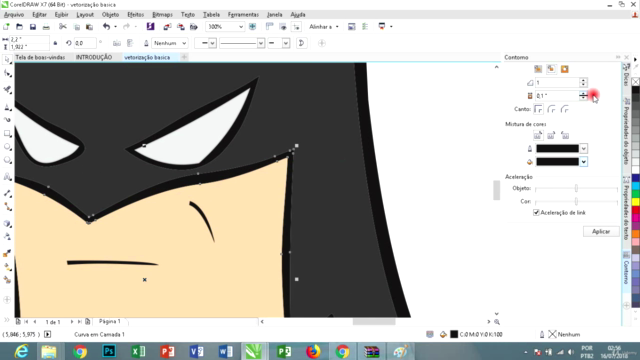The image size is (640, 360).
Task: Switch to the INTRODUÇÃO document tab
Action: coord(94,57)
